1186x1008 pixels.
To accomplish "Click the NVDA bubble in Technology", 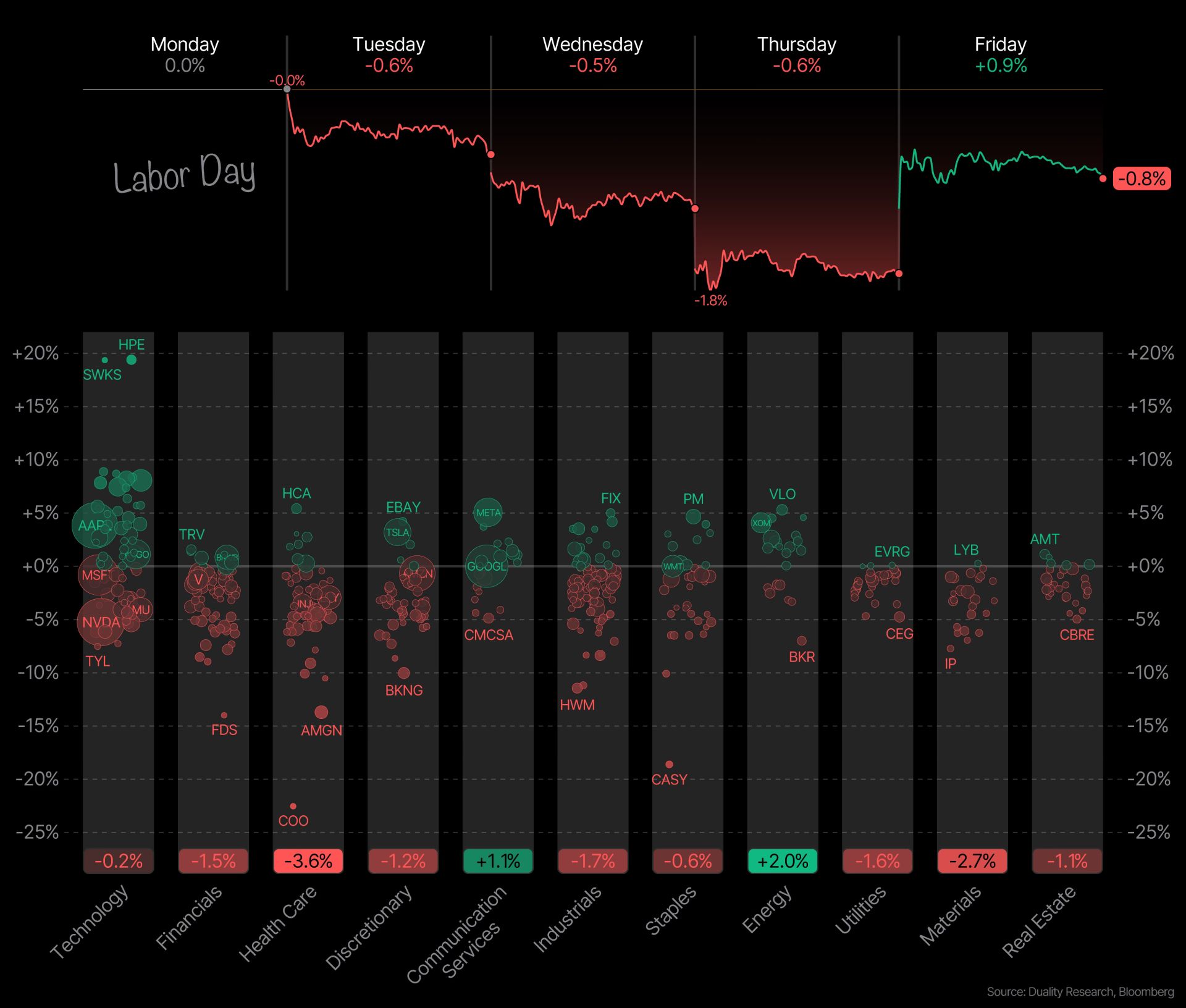I will [x=100, y=621].
